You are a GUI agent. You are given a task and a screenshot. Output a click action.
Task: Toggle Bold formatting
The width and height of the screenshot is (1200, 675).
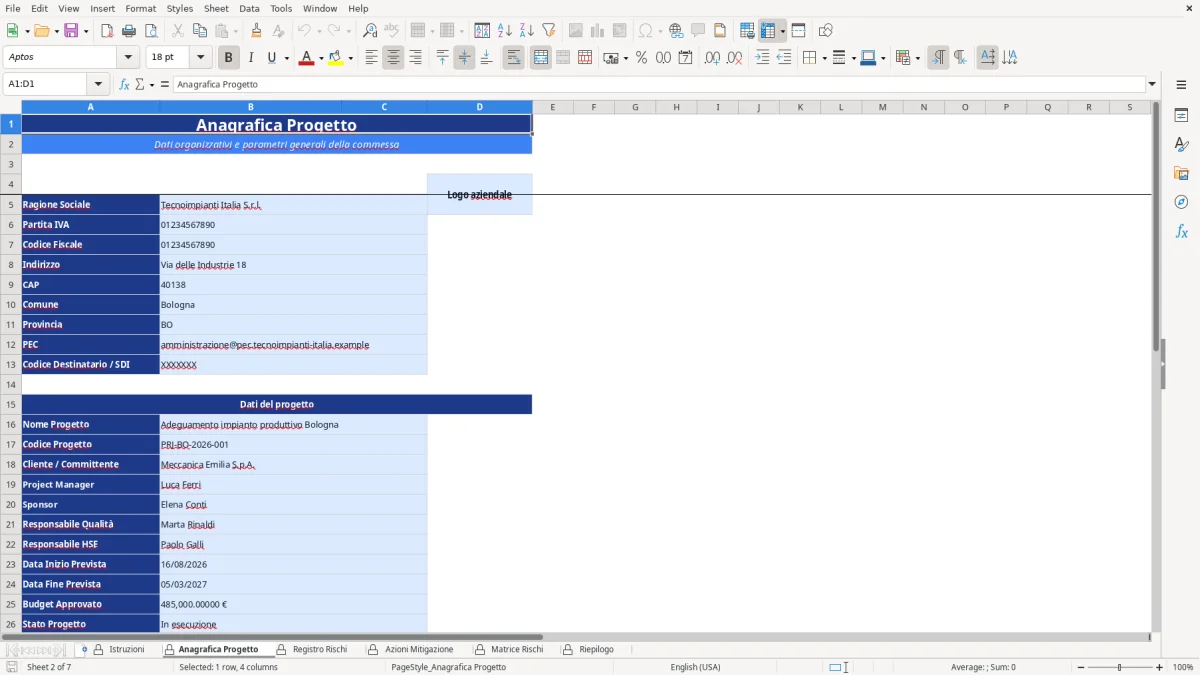click(x=228, y=58)
